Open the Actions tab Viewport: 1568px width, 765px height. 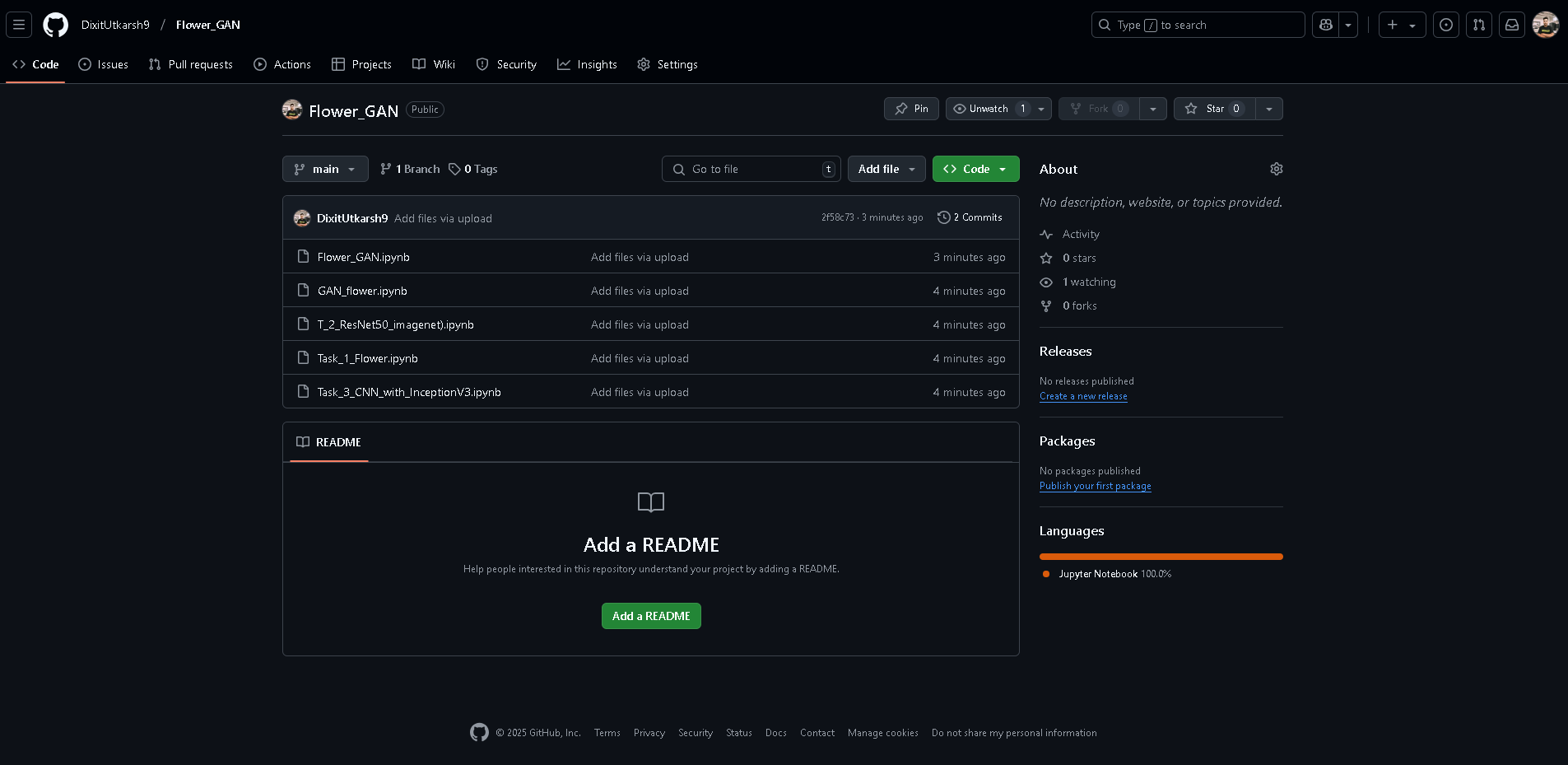[282, 64]
